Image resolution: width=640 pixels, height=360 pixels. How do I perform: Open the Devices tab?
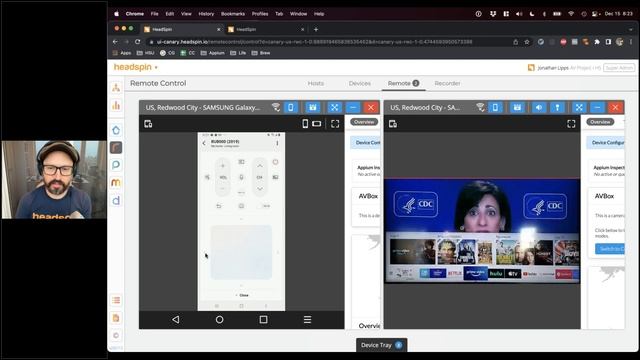(x=360, y=83)
